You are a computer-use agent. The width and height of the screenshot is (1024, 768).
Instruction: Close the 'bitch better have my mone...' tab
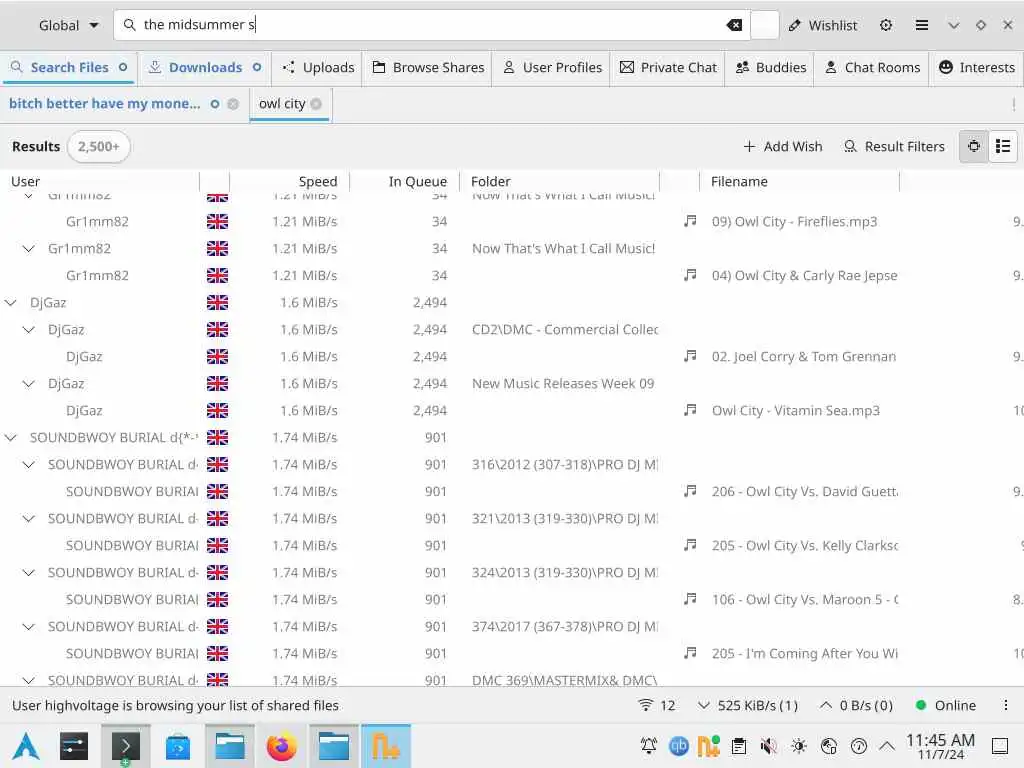[233, 104]
